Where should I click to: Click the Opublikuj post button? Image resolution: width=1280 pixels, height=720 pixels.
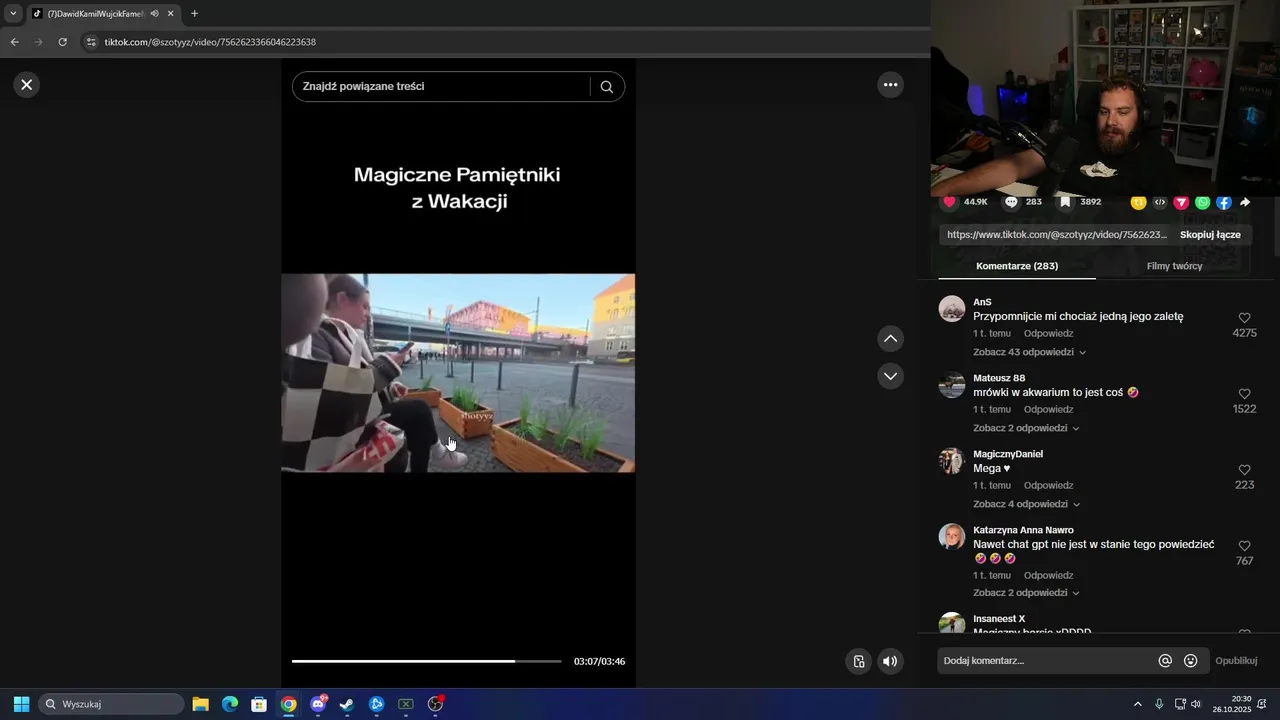(1236, 661)
